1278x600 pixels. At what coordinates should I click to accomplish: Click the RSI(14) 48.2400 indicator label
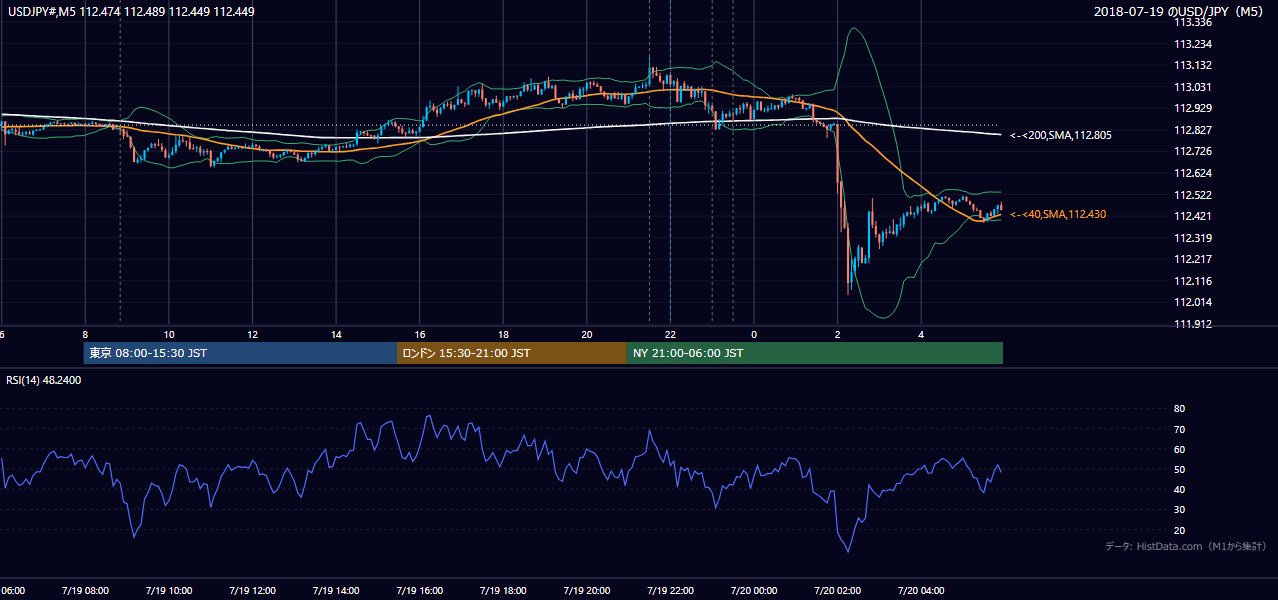pos(44,381)
